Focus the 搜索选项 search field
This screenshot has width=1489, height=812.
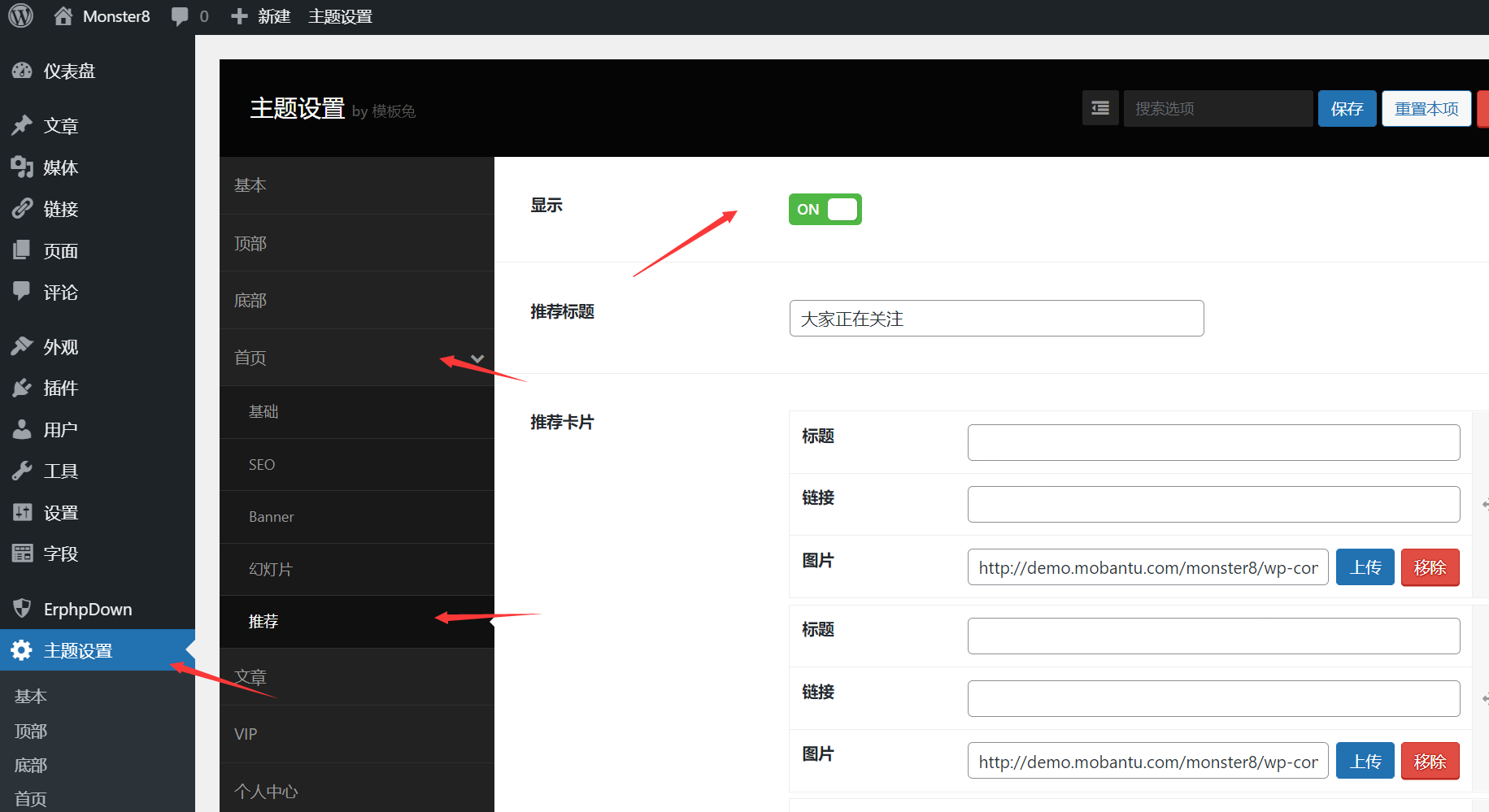coord(1217,109)
